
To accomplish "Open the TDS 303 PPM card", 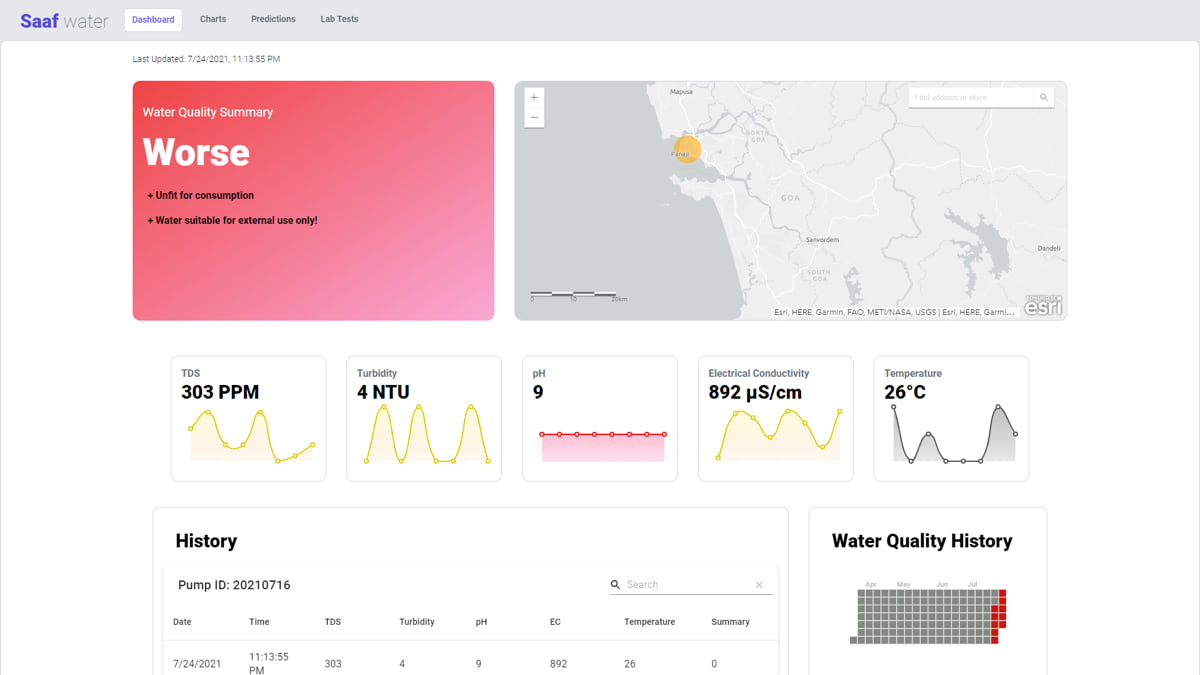I will [x=248, y=418].
